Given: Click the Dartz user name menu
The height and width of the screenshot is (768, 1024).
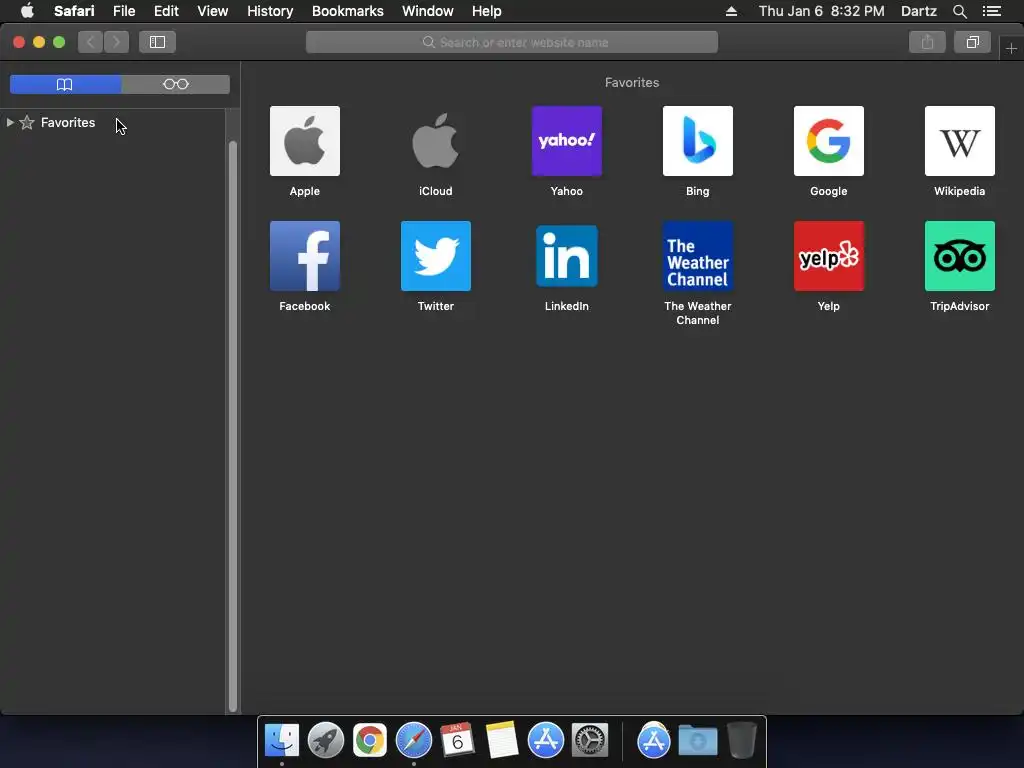Looking at the screenshot, I should 918,11.
